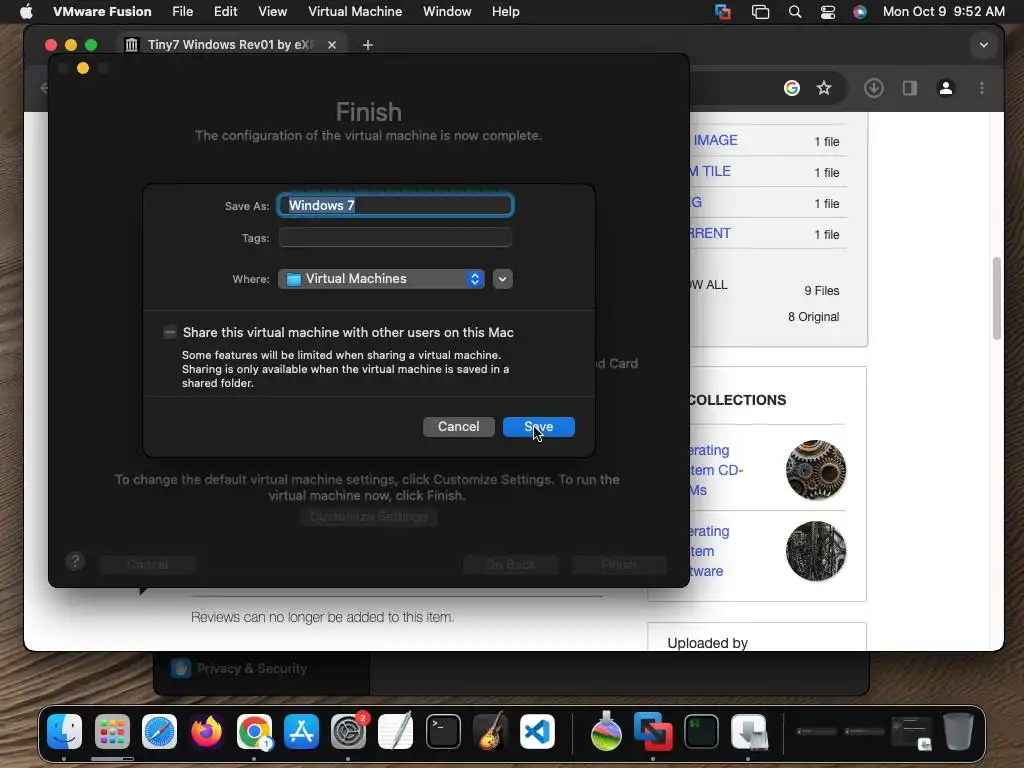This screenshot has width=1024, height=768.
Task: Cancel the Save As dialog
Action: pos(458,426)
